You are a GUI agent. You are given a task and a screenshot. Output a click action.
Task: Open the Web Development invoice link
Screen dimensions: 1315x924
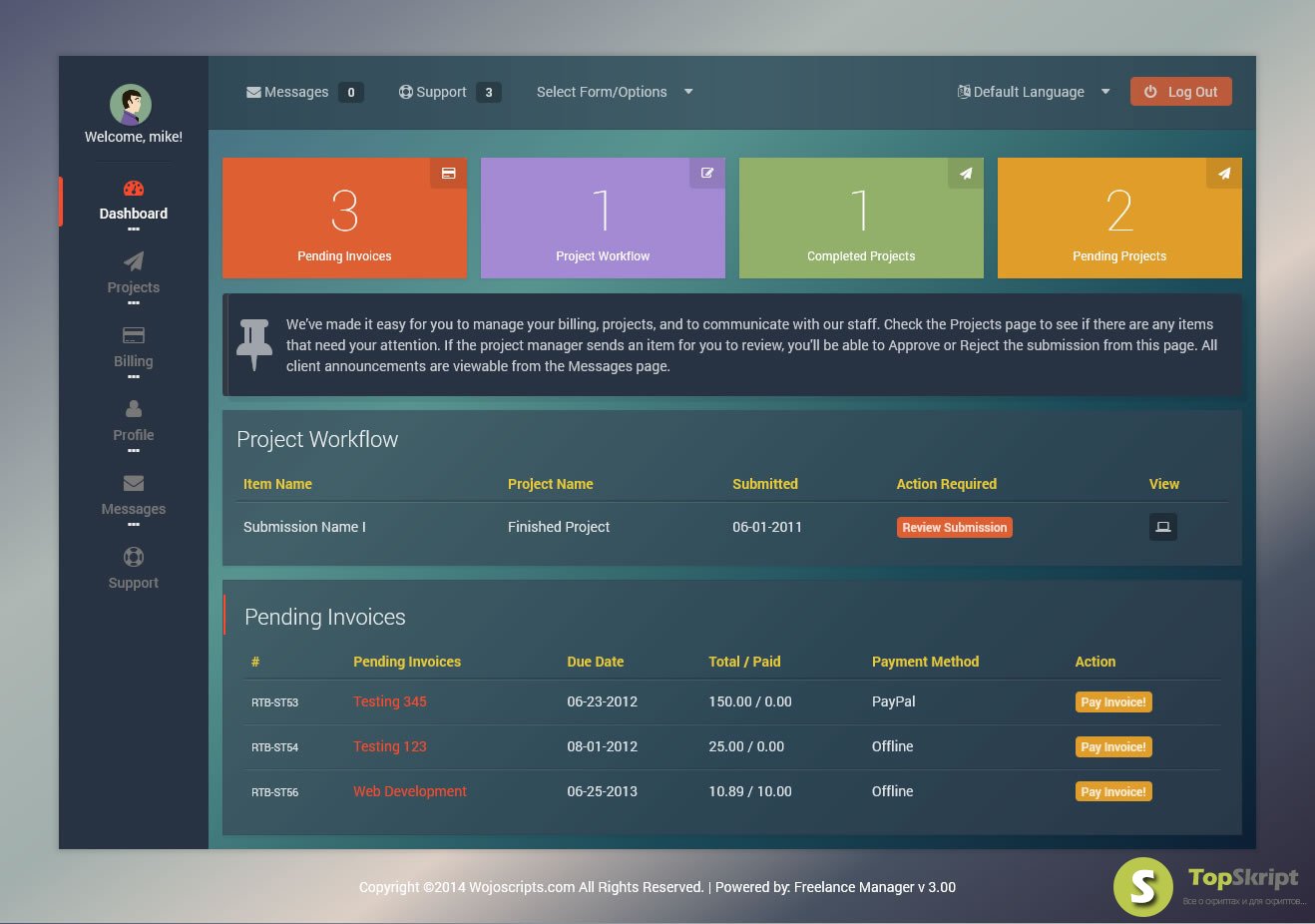[x=410, y=791]
